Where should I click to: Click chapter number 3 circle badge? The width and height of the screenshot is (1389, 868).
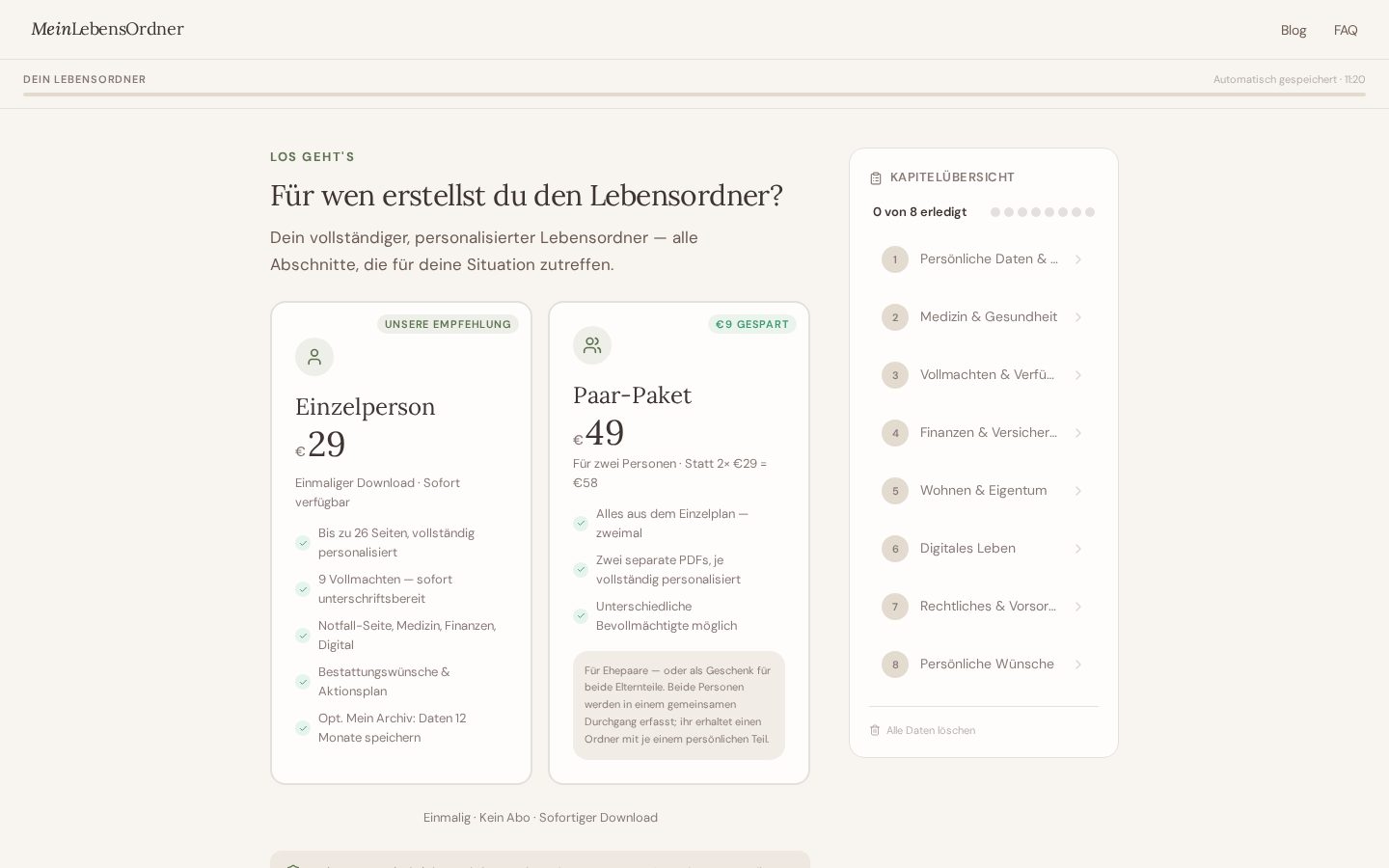895,375
